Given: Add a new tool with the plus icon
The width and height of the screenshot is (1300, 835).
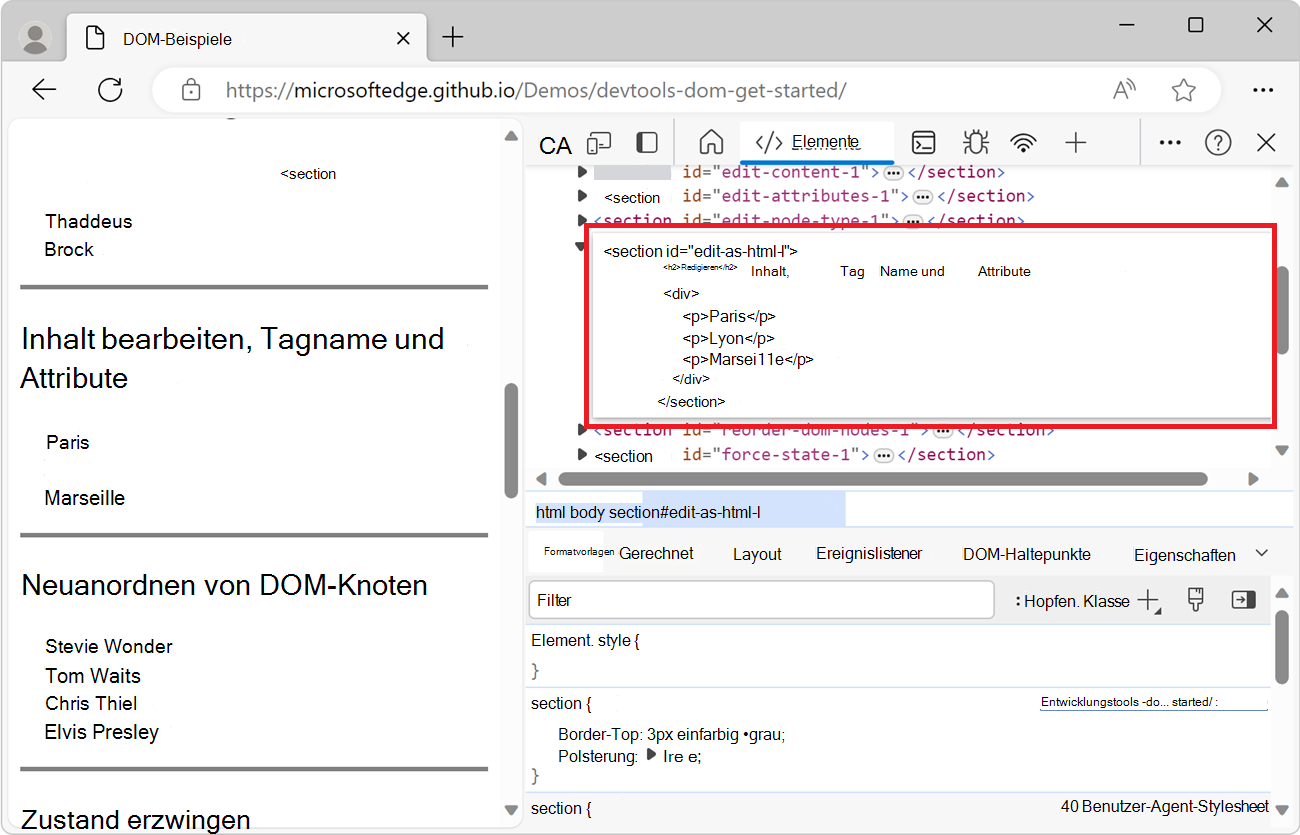Looking at the screenshot, I should 1076,143.
